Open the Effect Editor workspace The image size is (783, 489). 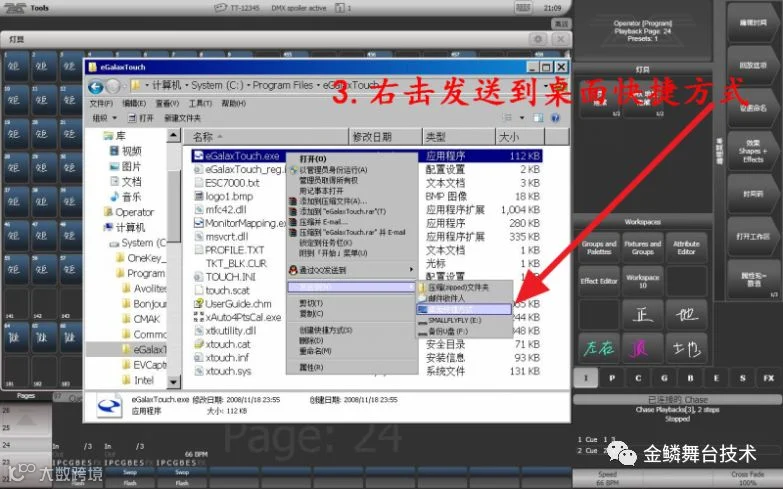[599, 281]
